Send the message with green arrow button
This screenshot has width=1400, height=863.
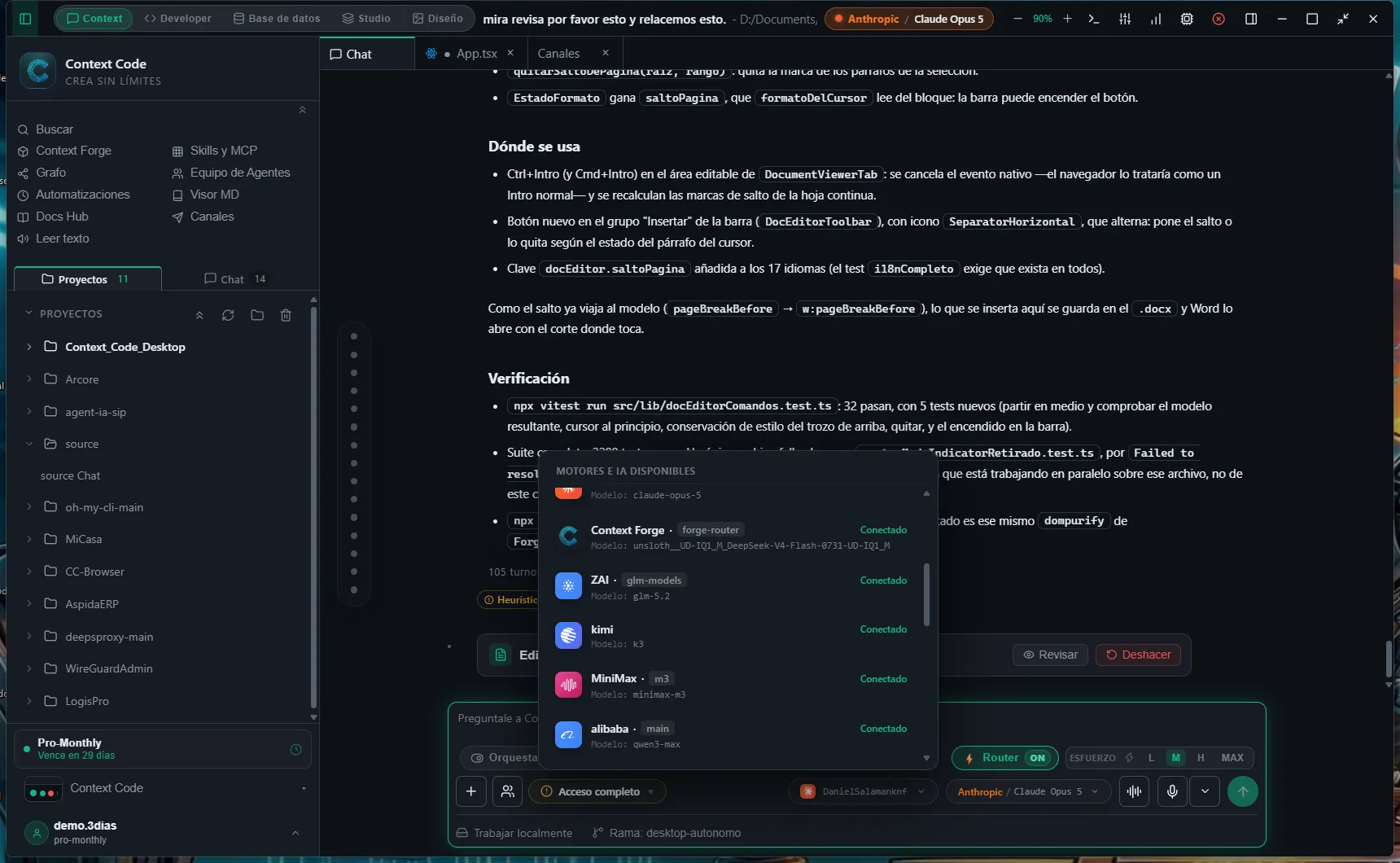(1242, 791)
